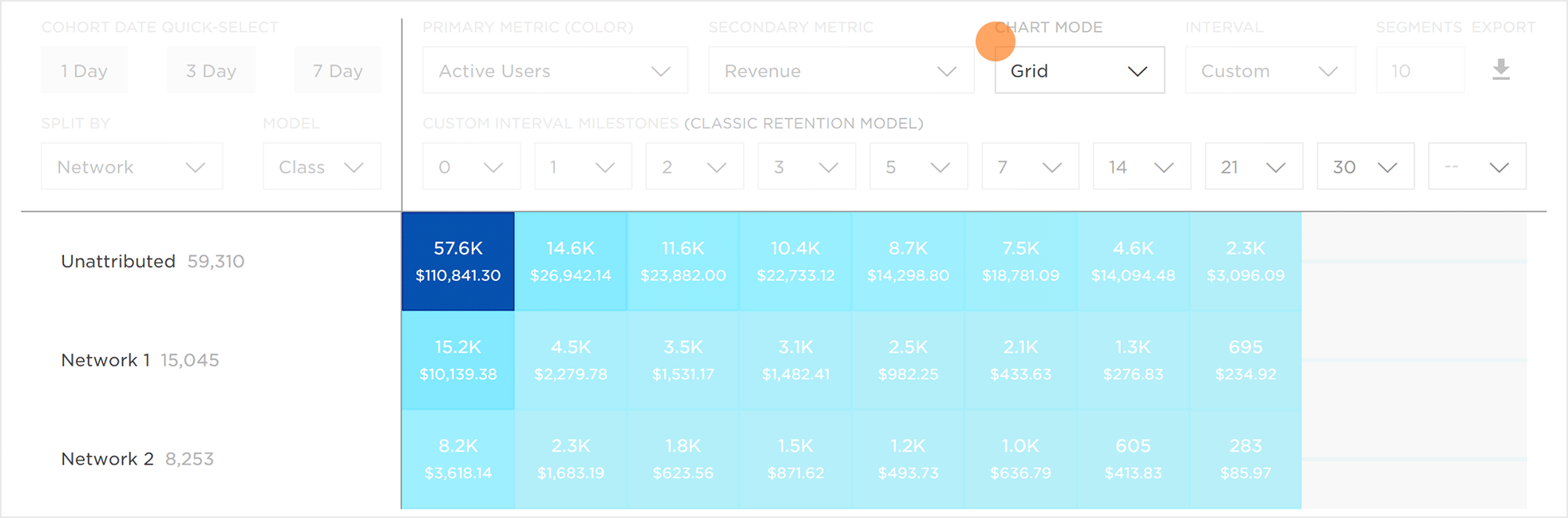
Task: Click the dark blue 57.6K grid cell
Action: coord(458,261)
